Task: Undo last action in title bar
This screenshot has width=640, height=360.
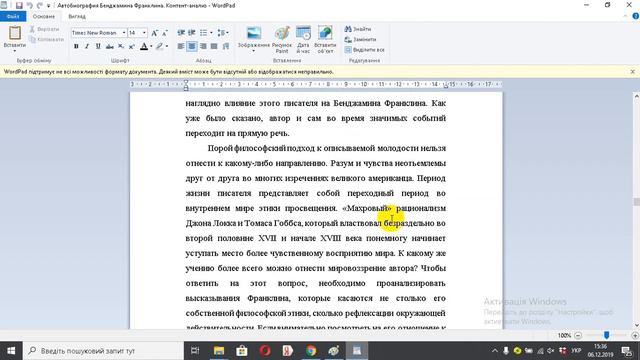Action: coord(29,5)
